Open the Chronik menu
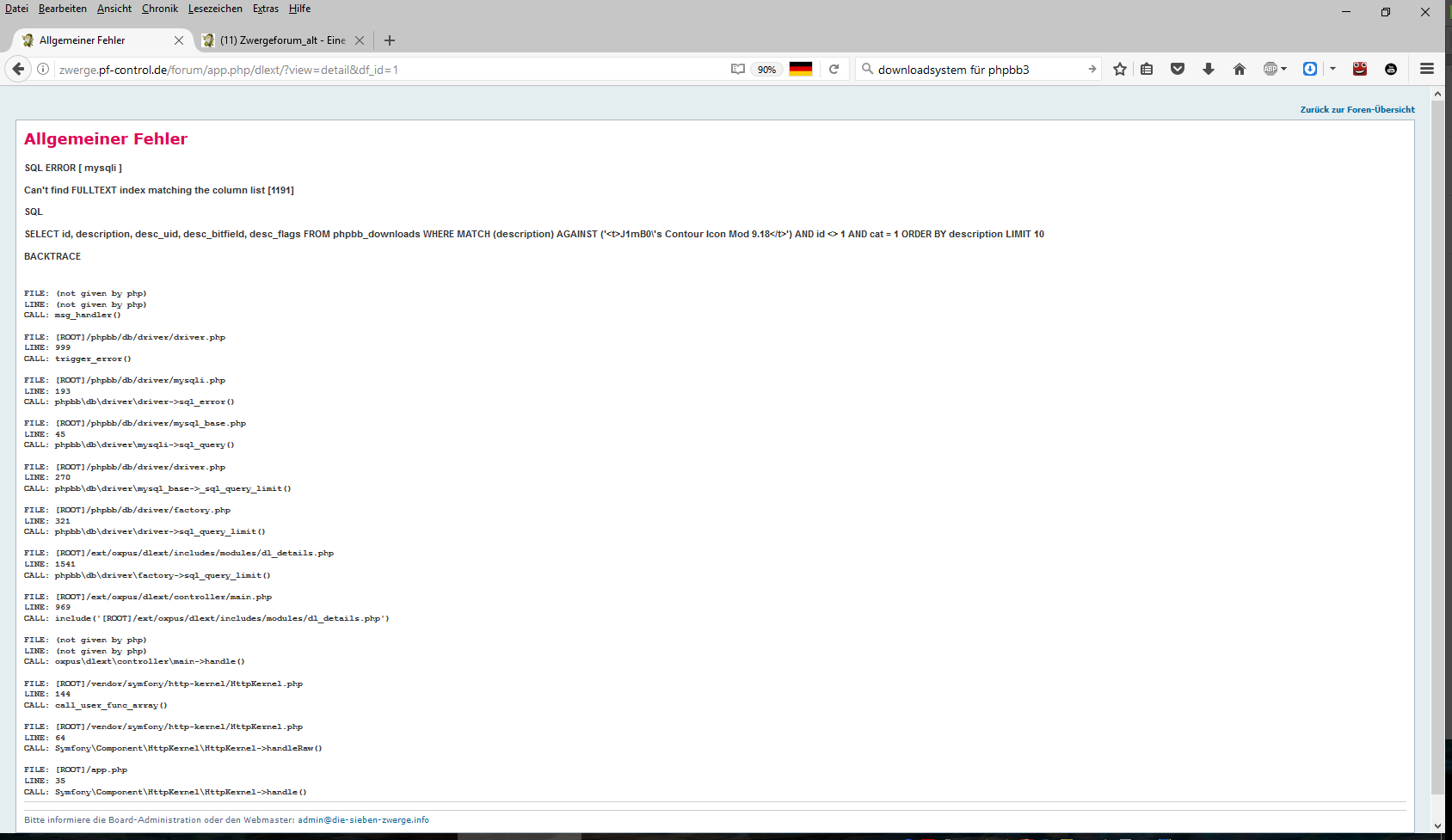1452x840 pixels. 159,9
